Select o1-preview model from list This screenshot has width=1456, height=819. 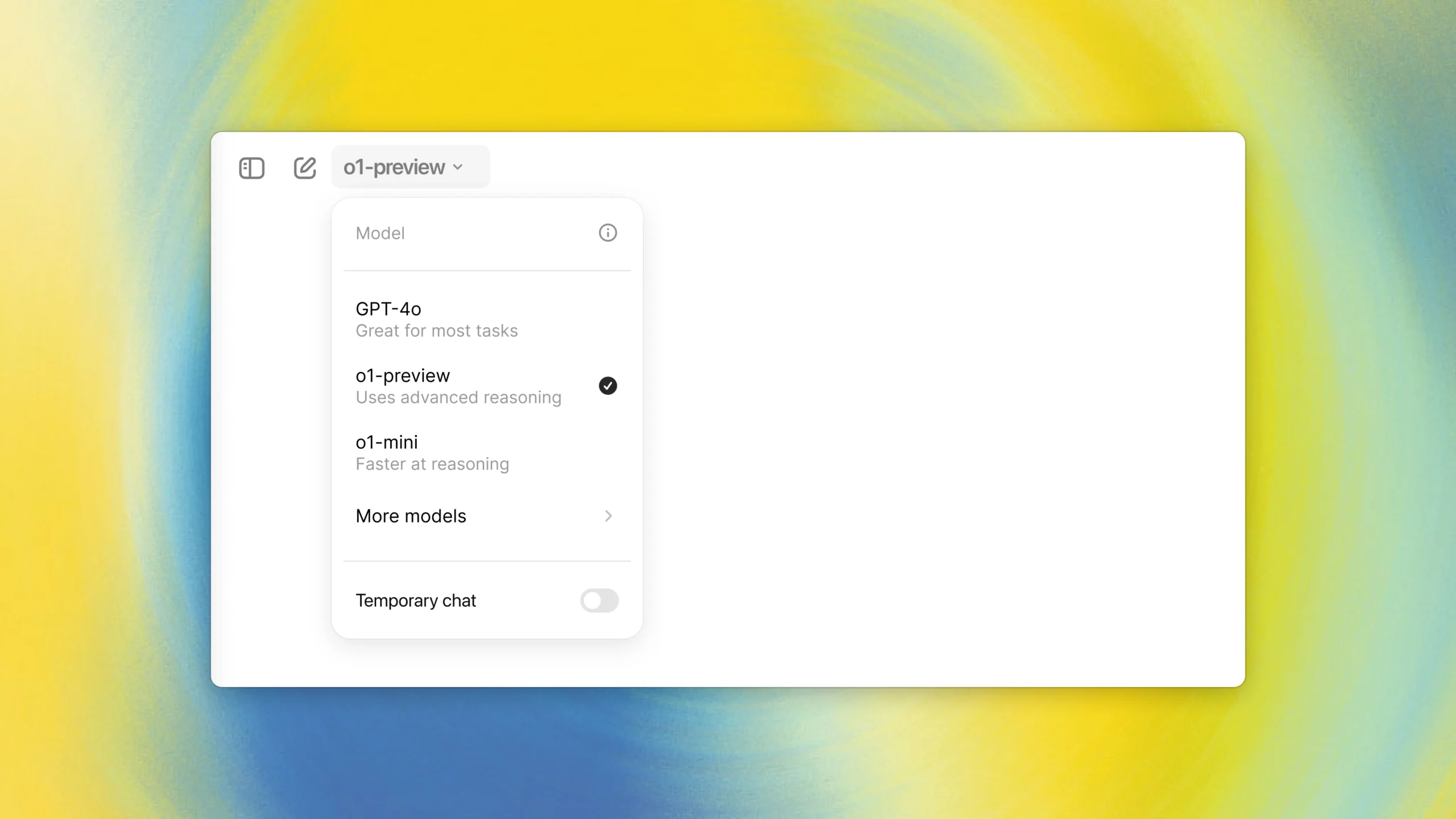coord(486,385)
